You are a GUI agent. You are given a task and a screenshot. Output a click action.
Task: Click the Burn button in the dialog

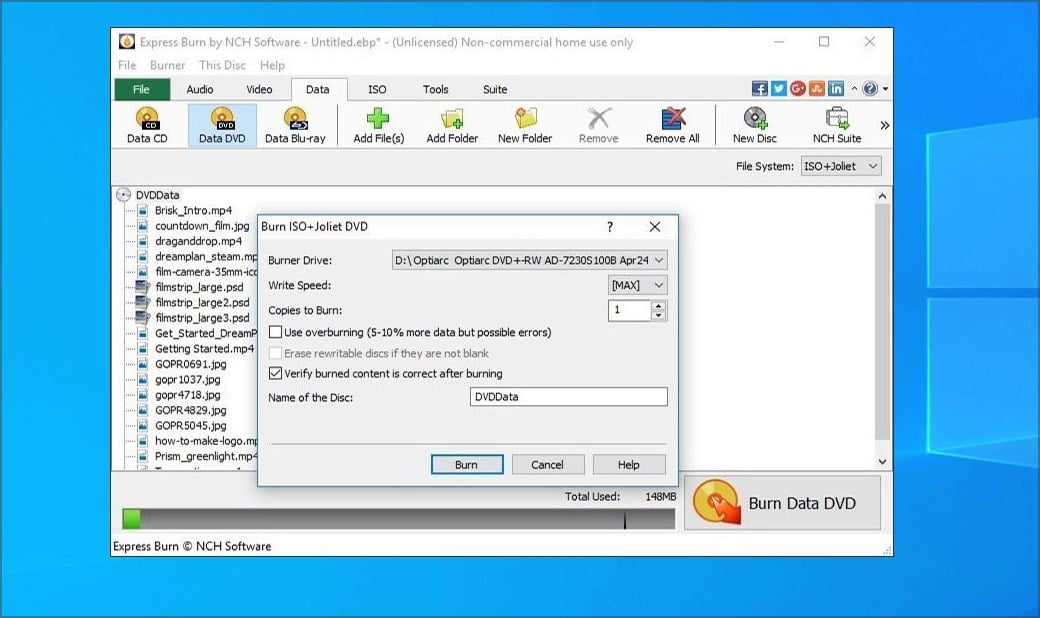[467, 465]
